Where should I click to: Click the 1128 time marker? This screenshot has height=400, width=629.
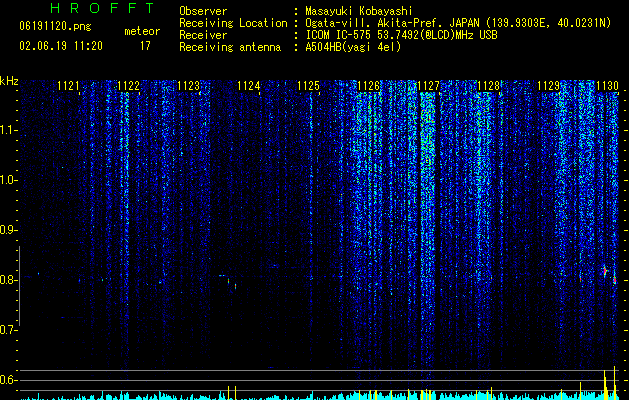[x=489, y=86]
